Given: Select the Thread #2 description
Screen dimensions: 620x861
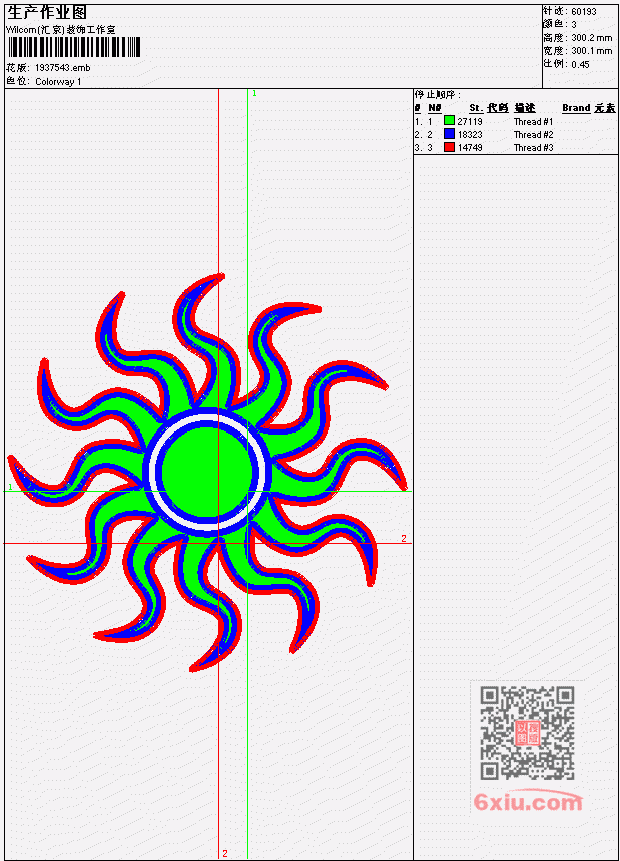Looking at the screenshot, I should tap(533, 135).
